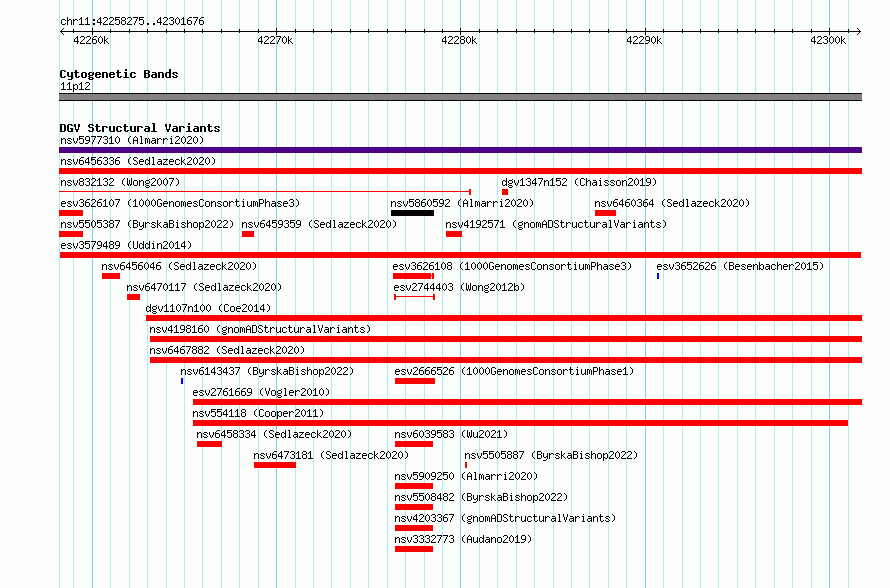
Task: Click the red bar under nsv6460364
Action: (x=605, y=213)
